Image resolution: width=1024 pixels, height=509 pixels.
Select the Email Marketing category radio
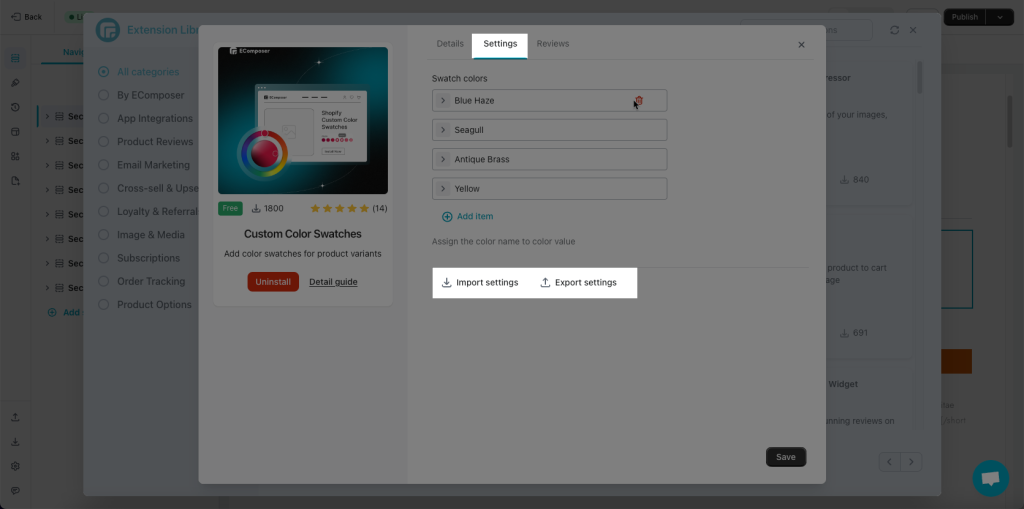coord(103,165)
